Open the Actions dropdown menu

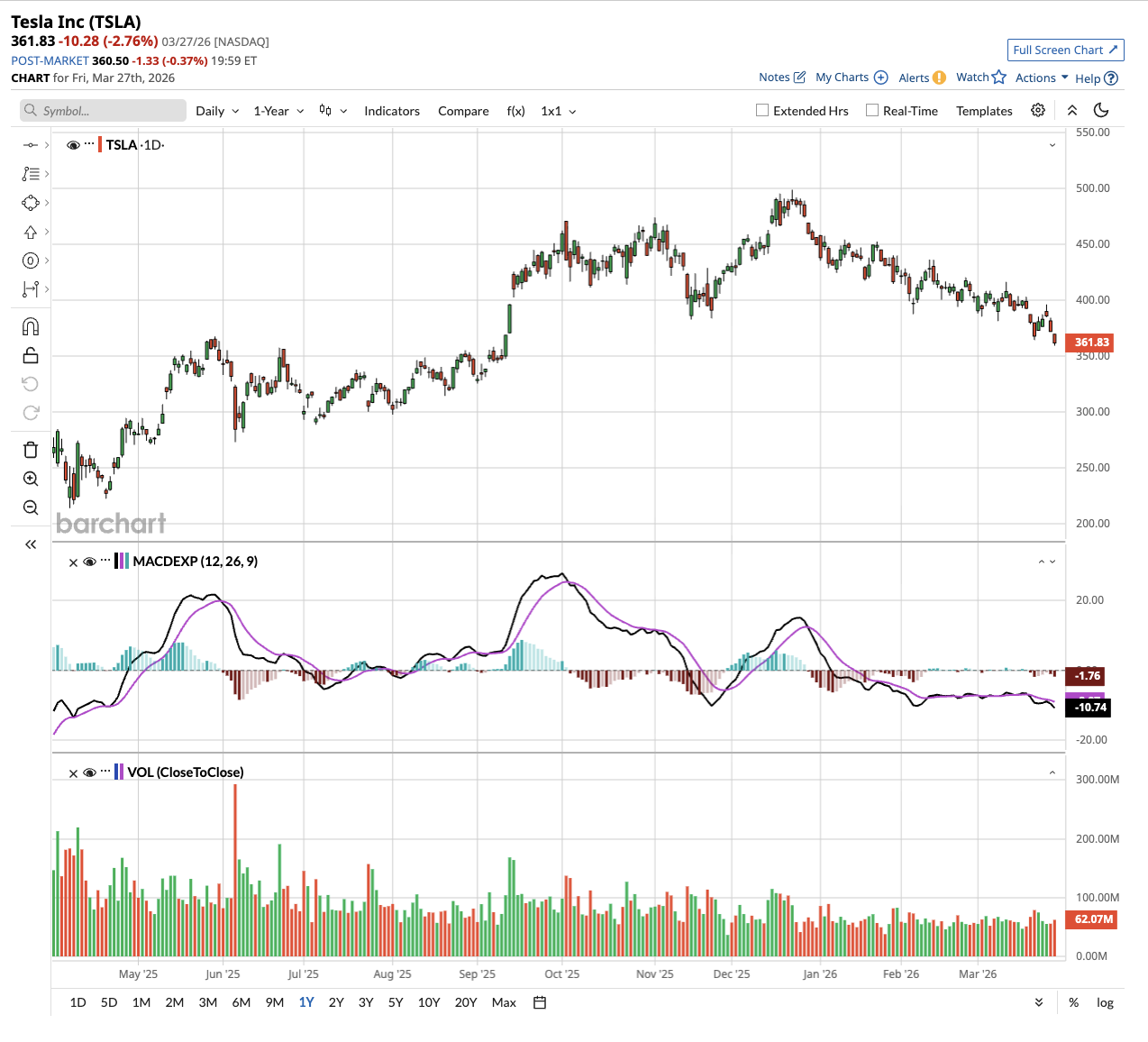pos(1042,78)
